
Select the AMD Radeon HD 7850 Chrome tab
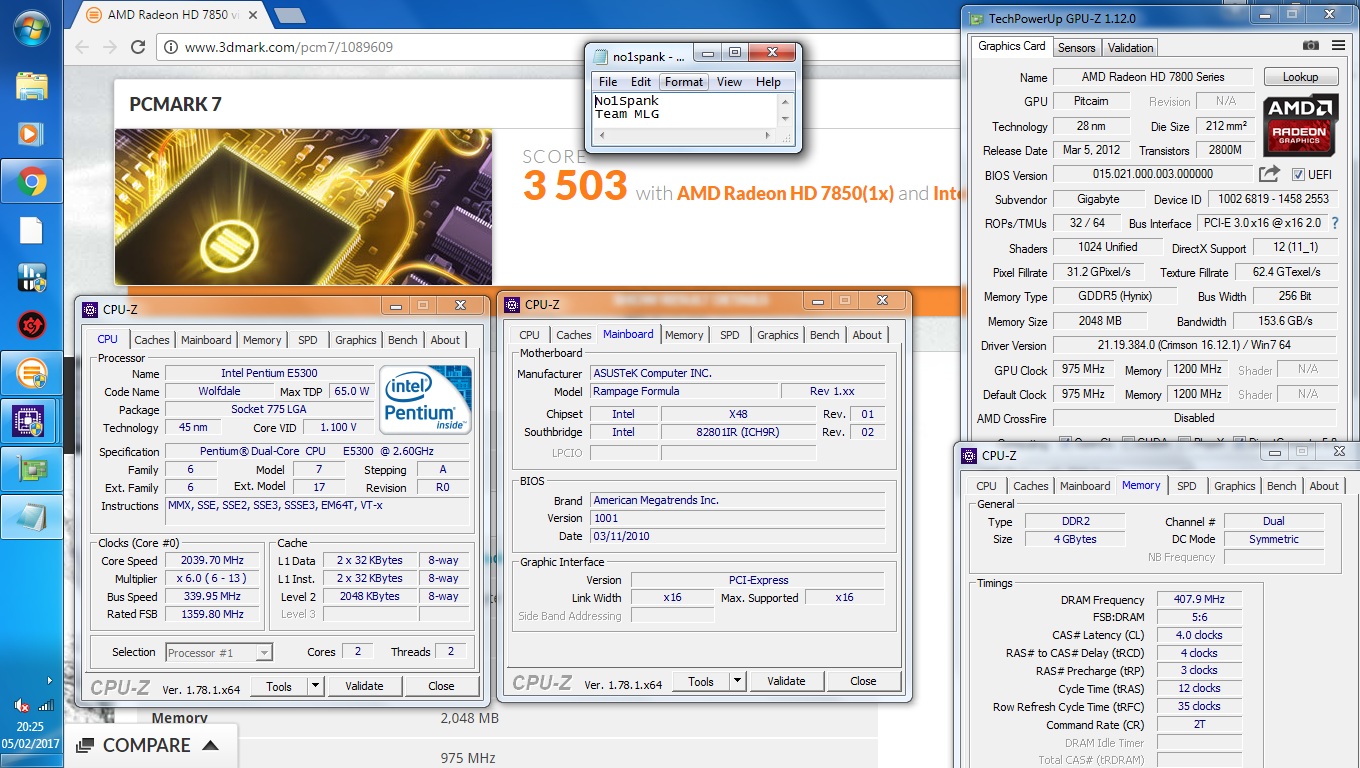[x=172, y=15]
